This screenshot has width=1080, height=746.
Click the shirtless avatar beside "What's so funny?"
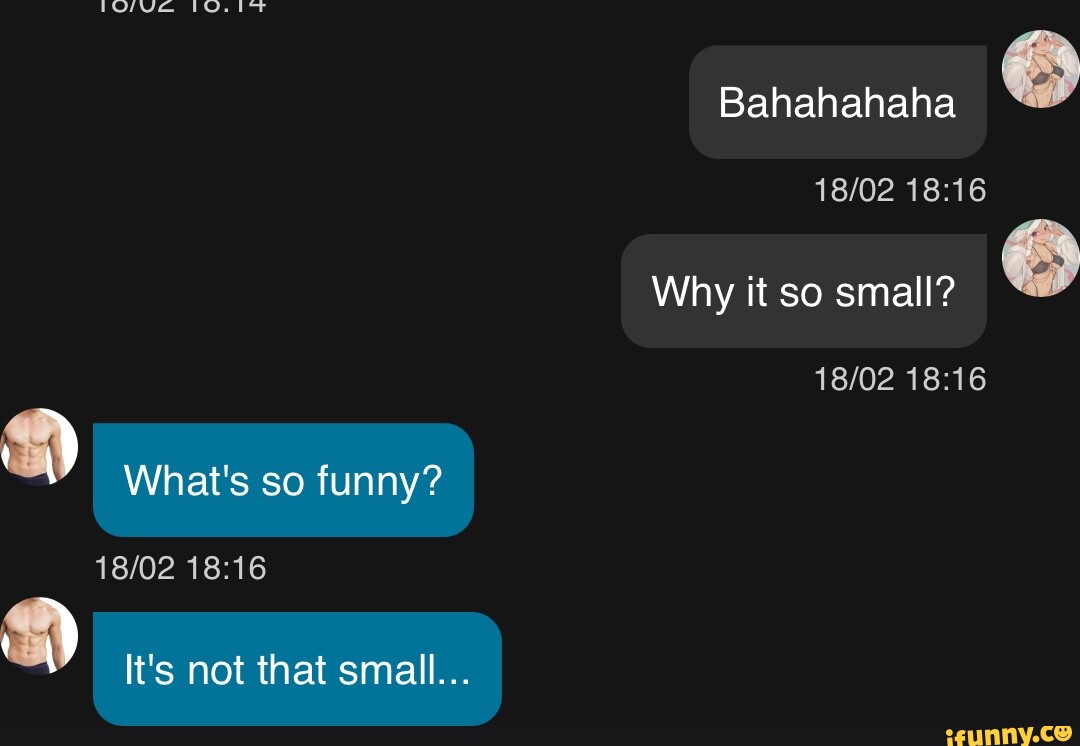pyautogui.click(x=39, y=446)
